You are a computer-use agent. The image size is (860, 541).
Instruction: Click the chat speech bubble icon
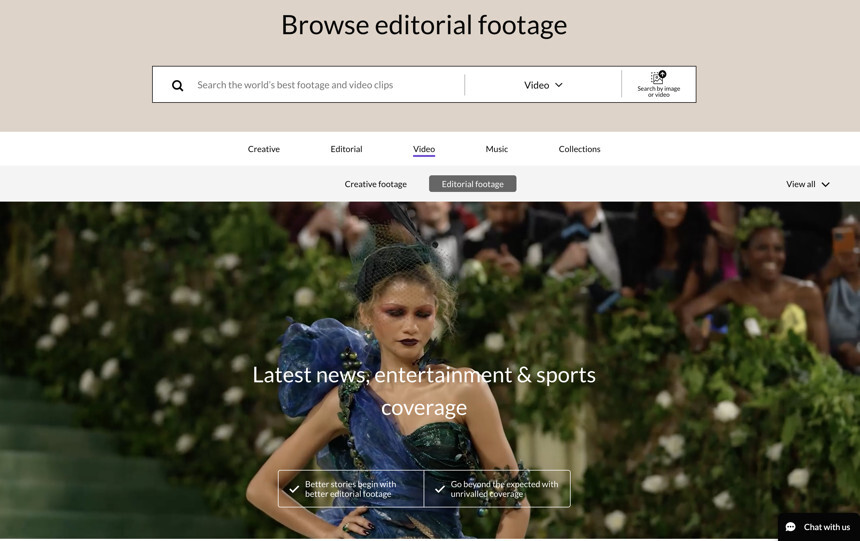pyautogui.click(x=790, y=527)
